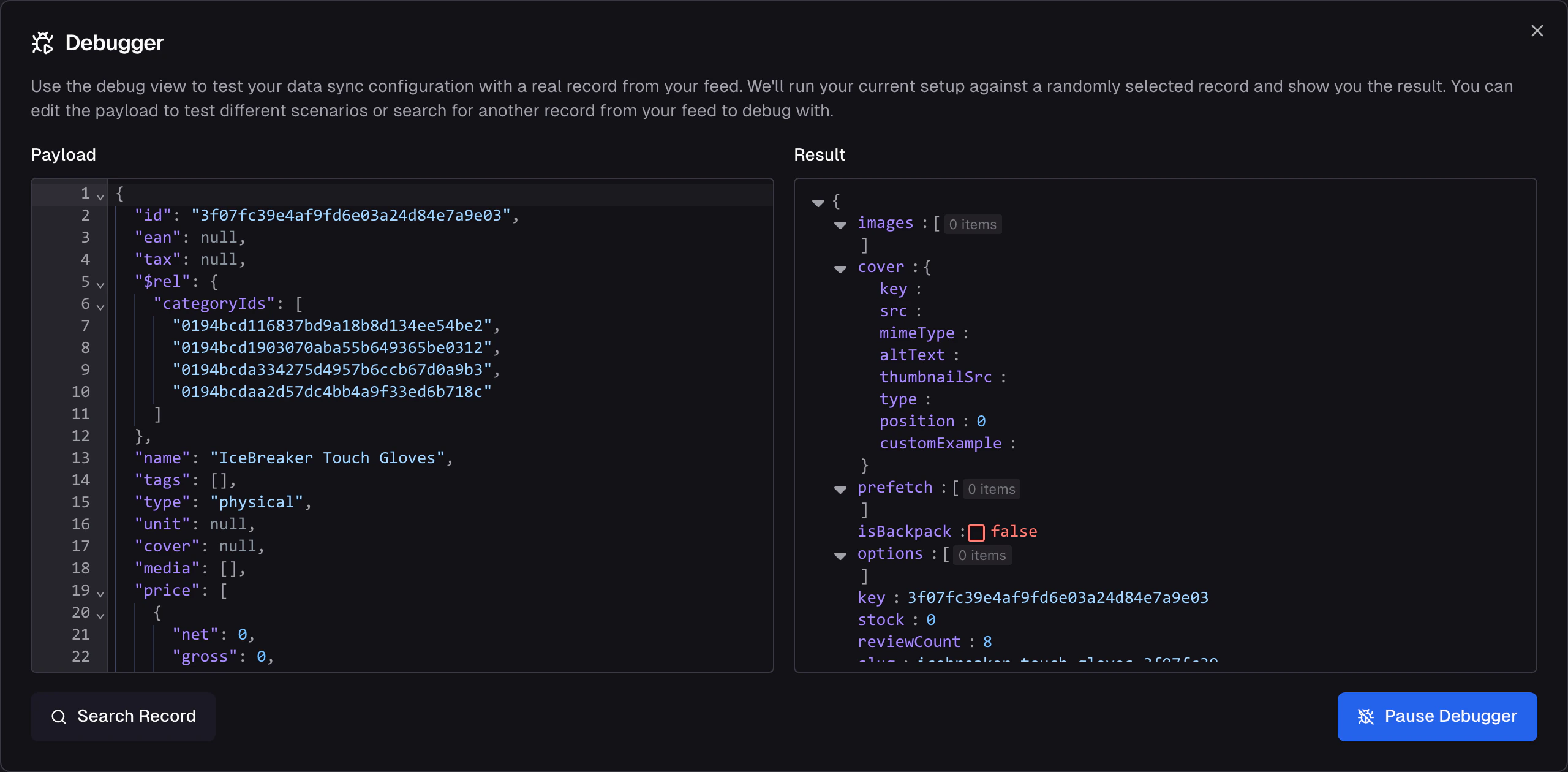The height and width of the screenshot is (772, 1568).
Task: Collapse the images array in Result
Action: click(x=840, y=225)
